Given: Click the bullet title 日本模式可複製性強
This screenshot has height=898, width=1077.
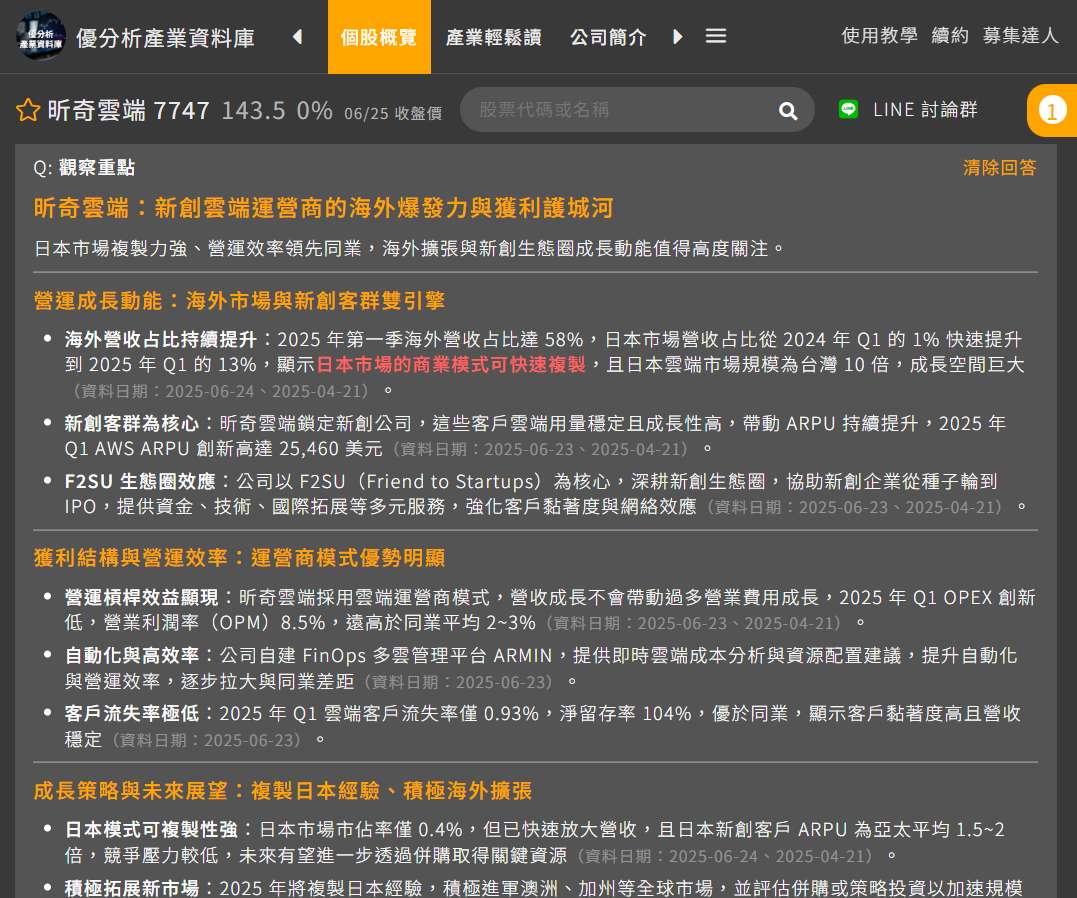Looking at the screenshot, I should pyautogui.click(x=151, y=829).
